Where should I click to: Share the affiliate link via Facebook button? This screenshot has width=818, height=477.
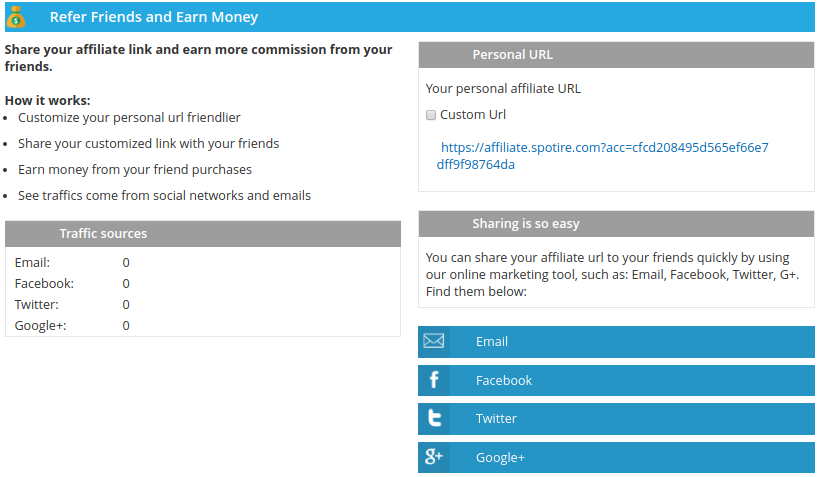tap(616, 380)
